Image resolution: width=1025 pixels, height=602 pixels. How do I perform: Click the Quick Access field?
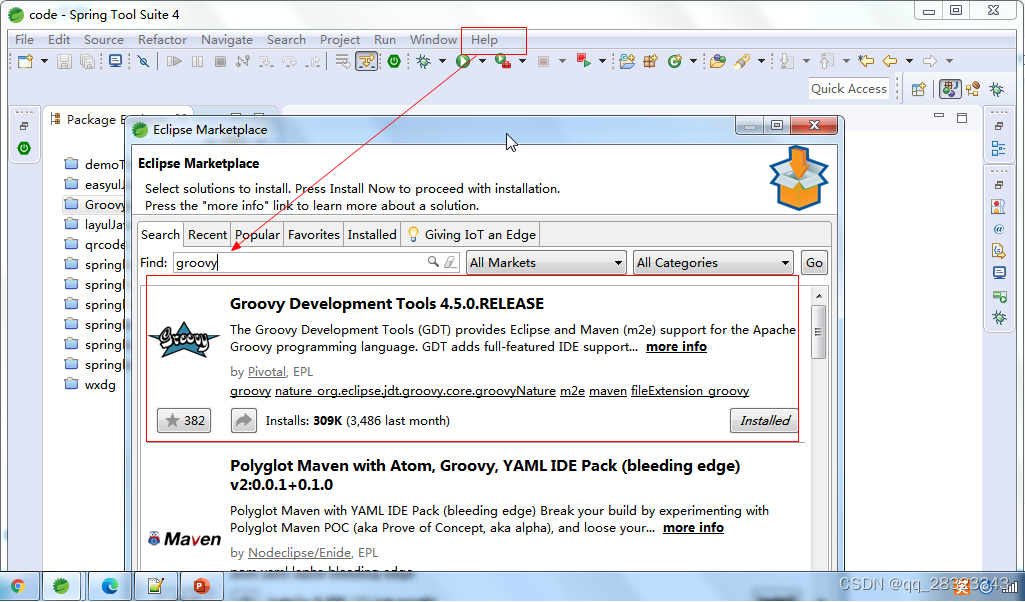(849, 89)
